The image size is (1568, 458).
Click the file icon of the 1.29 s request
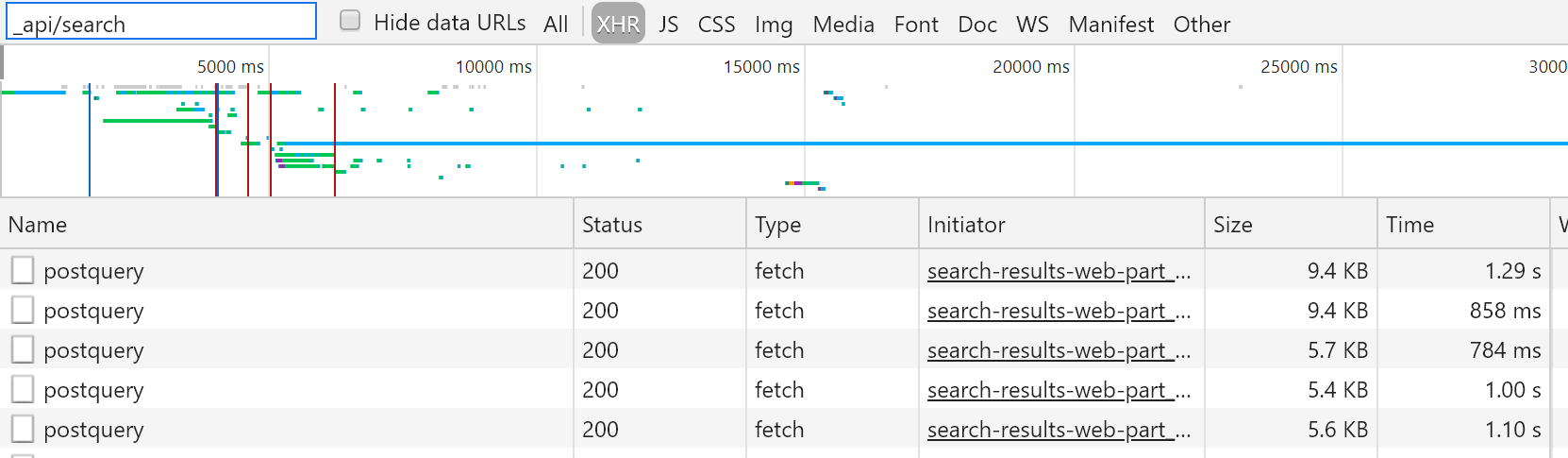(23, 270)
